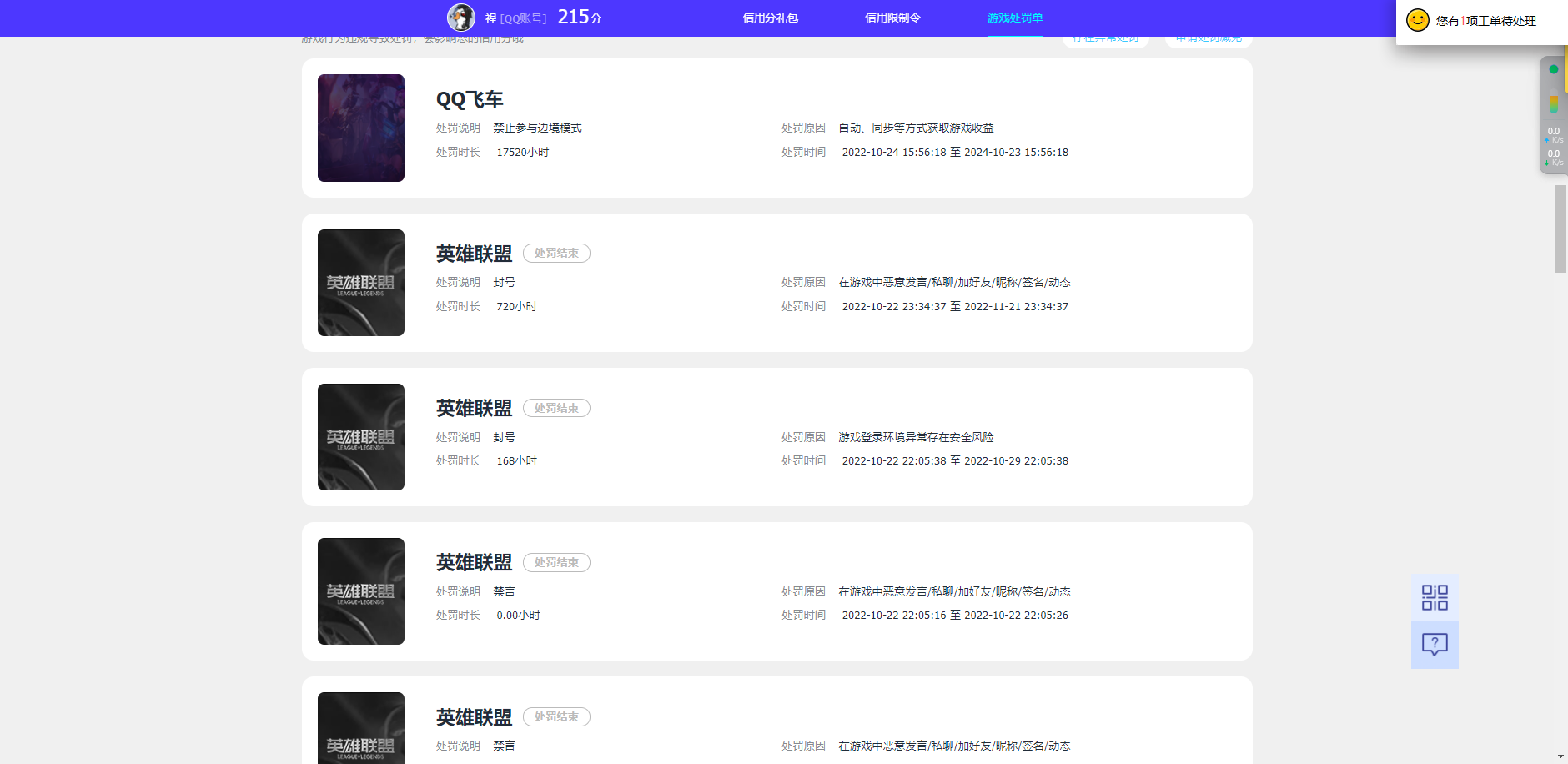The height and width of the screenshot is (764, 1568).
Task: Click the 2022-10-22 23:34:37 至 2022-11-21 time range
Action: pyautogui.click(x=955, y=306)
